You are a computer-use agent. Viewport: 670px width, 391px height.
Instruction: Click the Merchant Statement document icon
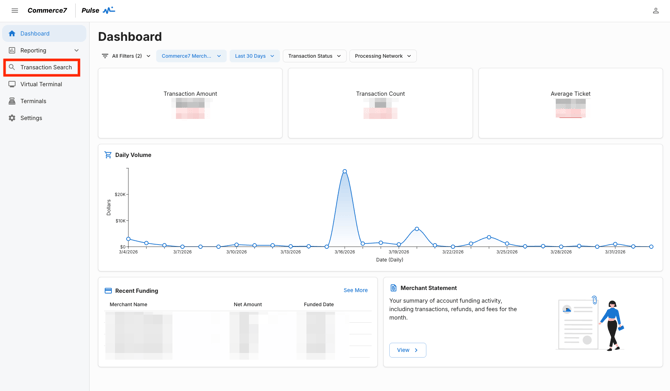coord(394,288)
